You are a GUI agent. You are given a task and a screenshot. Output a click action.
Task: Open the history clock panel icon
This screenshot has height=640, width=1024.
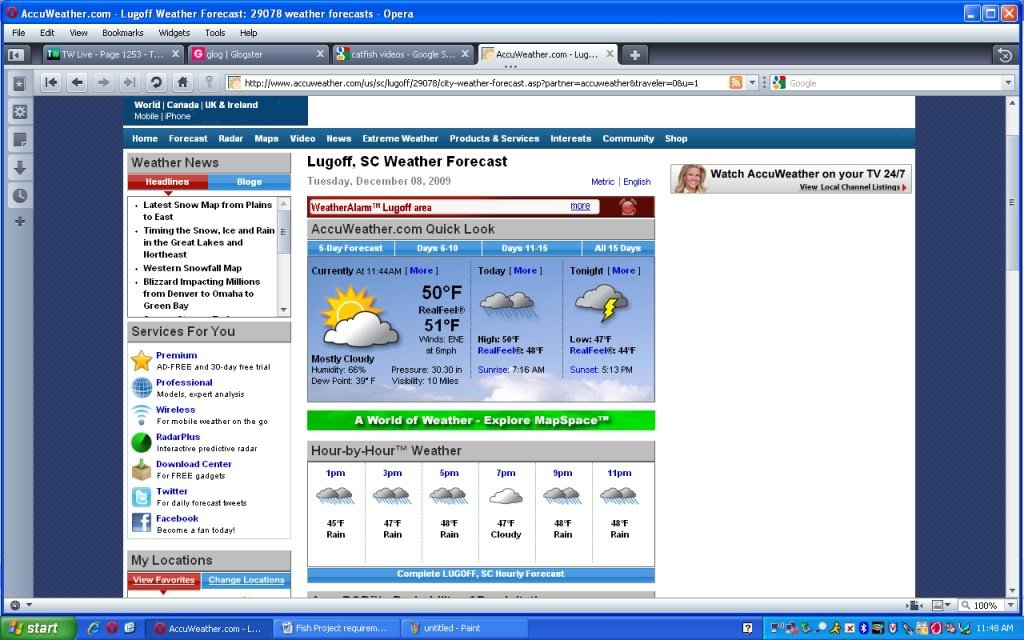coord(20,195)
